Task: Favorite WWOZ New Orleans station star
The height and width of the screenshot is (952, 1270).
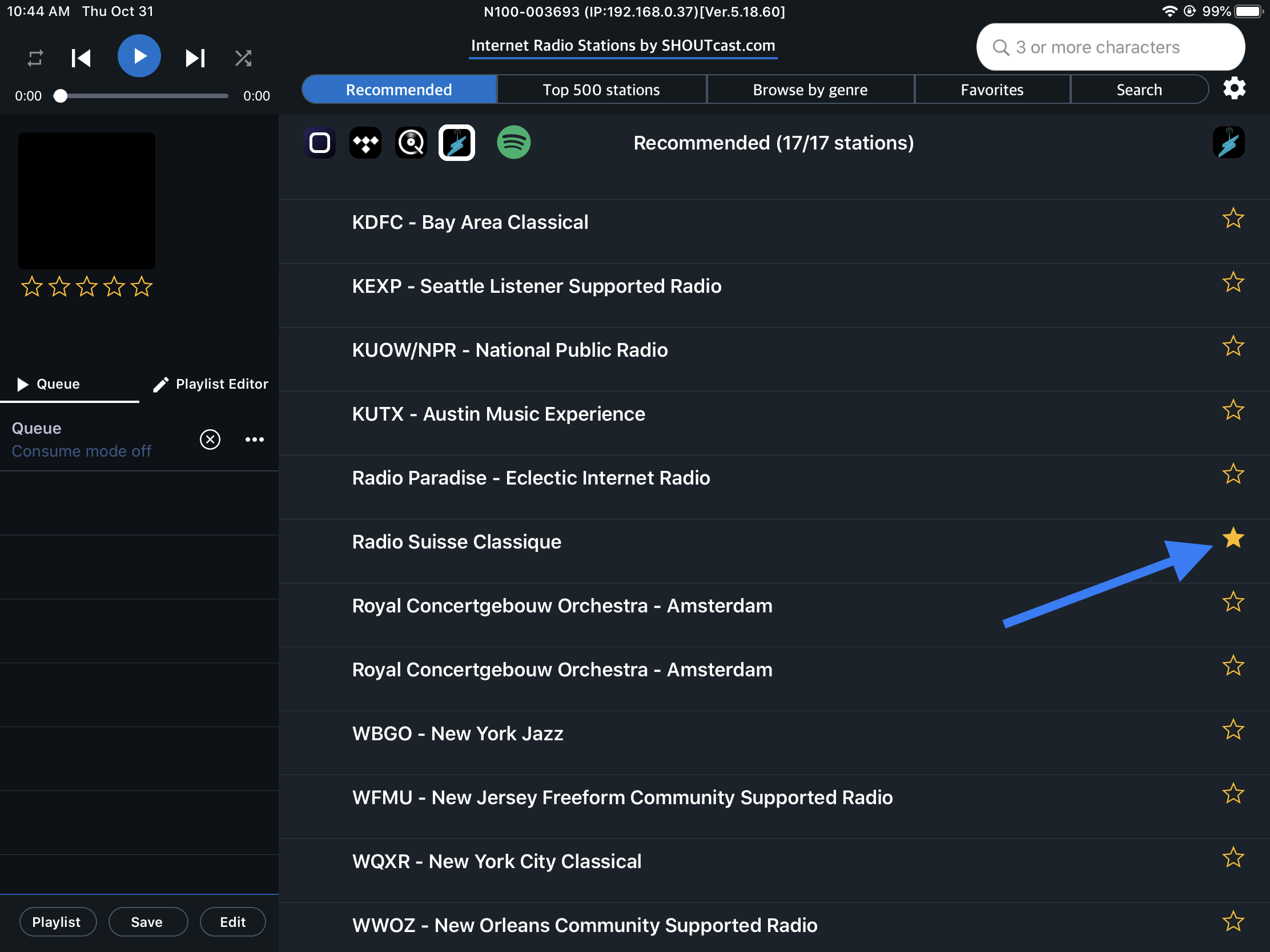Action: pyautogui.click(x=1233, y=922)
